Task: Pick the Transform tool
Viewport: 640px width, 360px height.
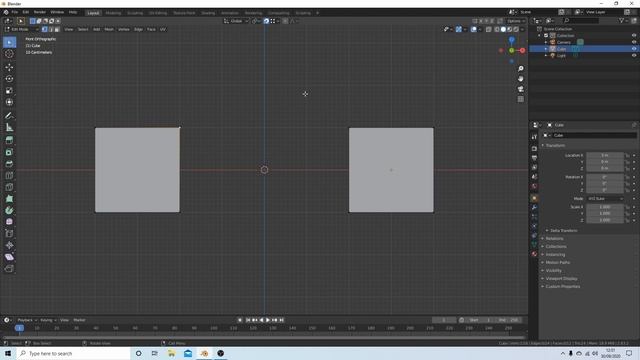Action: (x=9, y=102)
